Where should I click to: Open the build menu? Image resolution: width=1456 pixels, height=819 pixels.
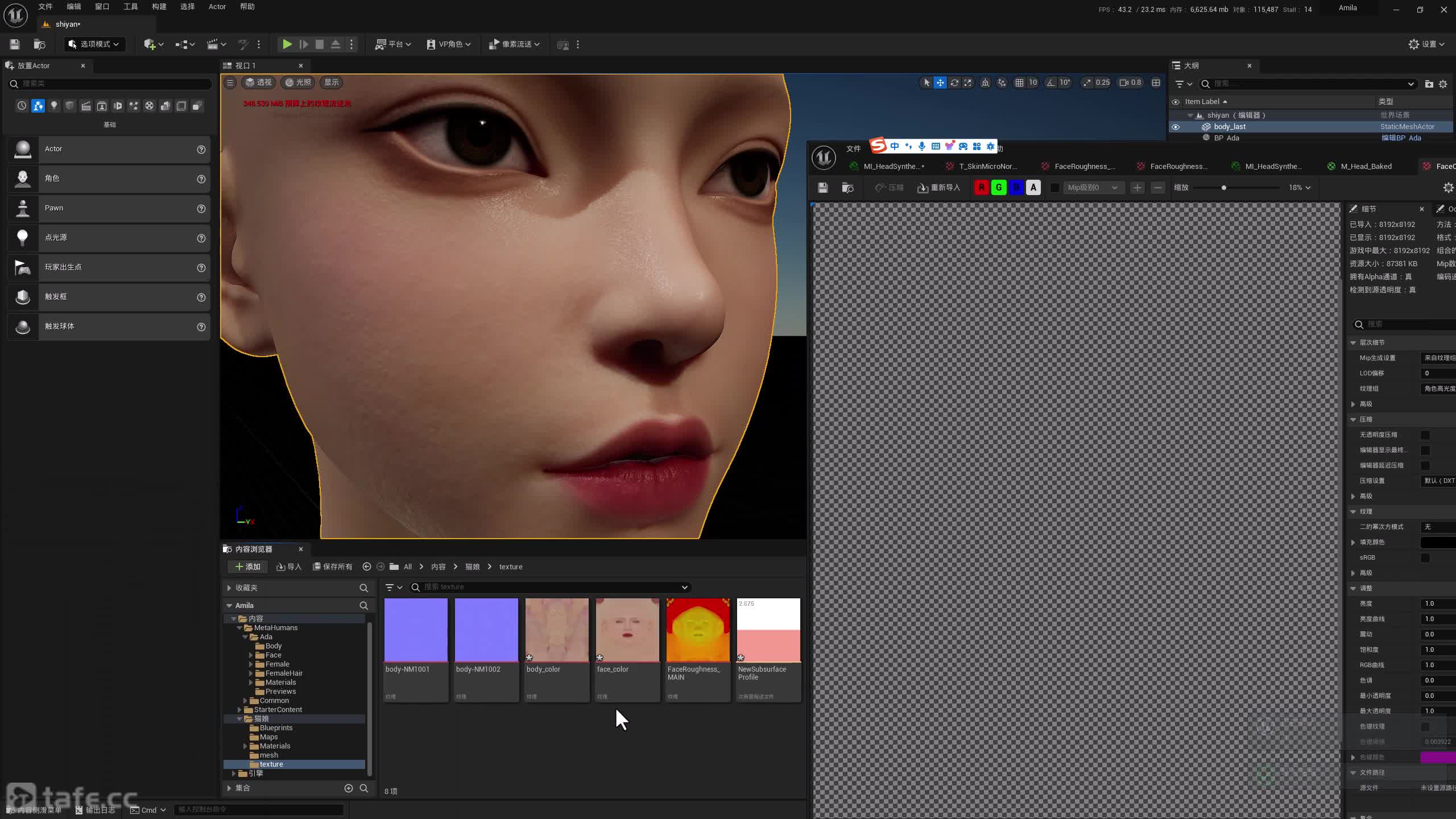[x=159, y=7]
